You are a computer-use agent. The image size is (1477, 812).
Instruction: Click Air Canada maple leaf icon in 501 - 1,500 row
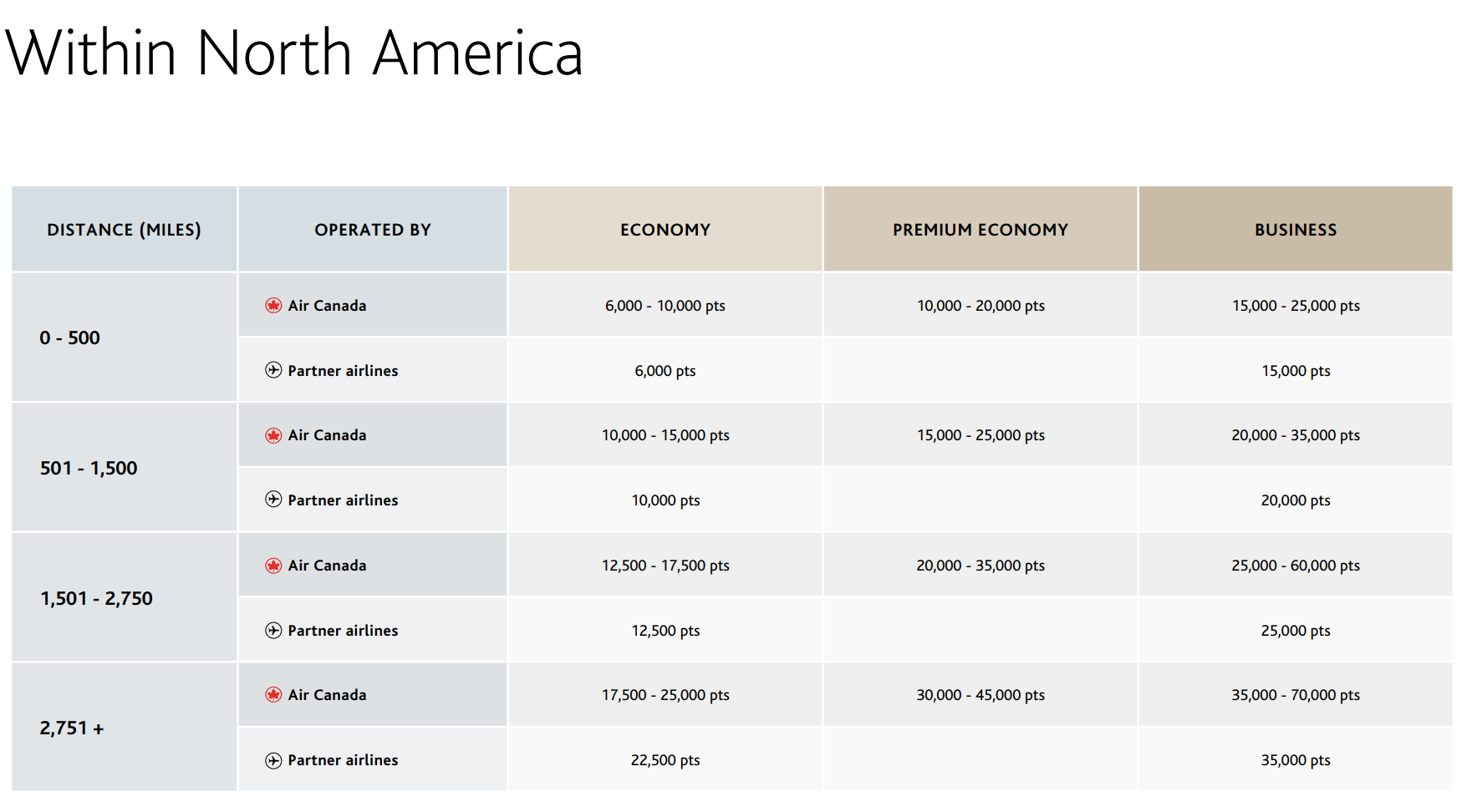pyautogui.click(x=273, y=435)
